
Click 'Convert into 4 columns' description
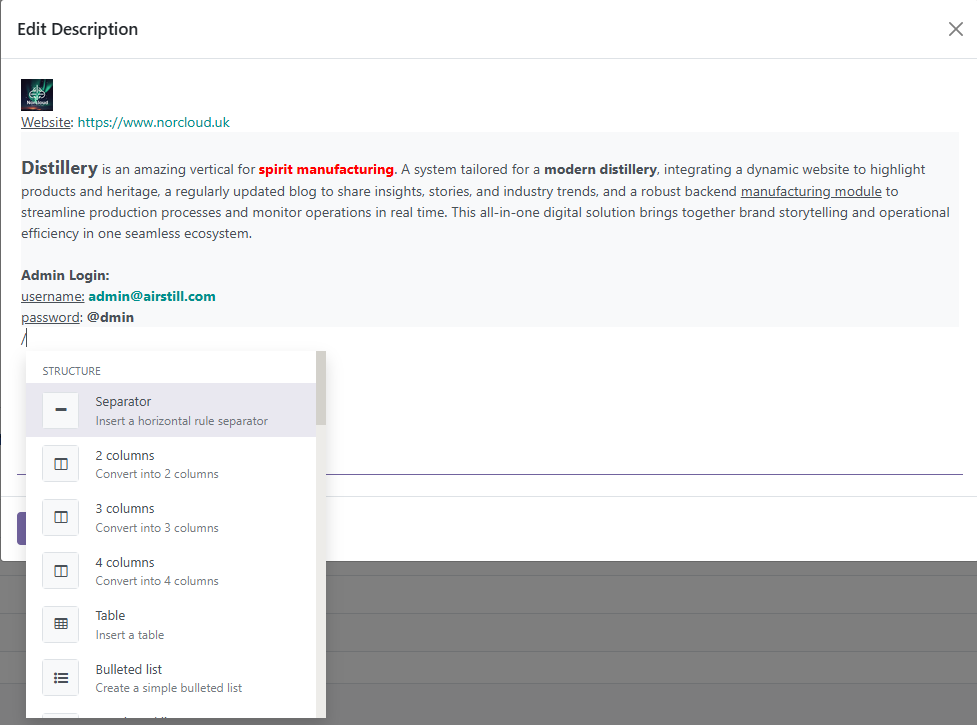pos(157,581)
